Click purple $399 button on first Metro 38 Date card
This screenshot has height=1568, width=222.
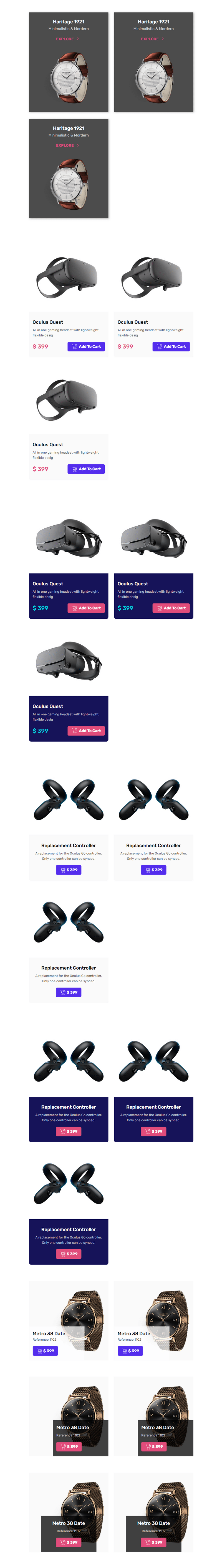[45, 1351]
